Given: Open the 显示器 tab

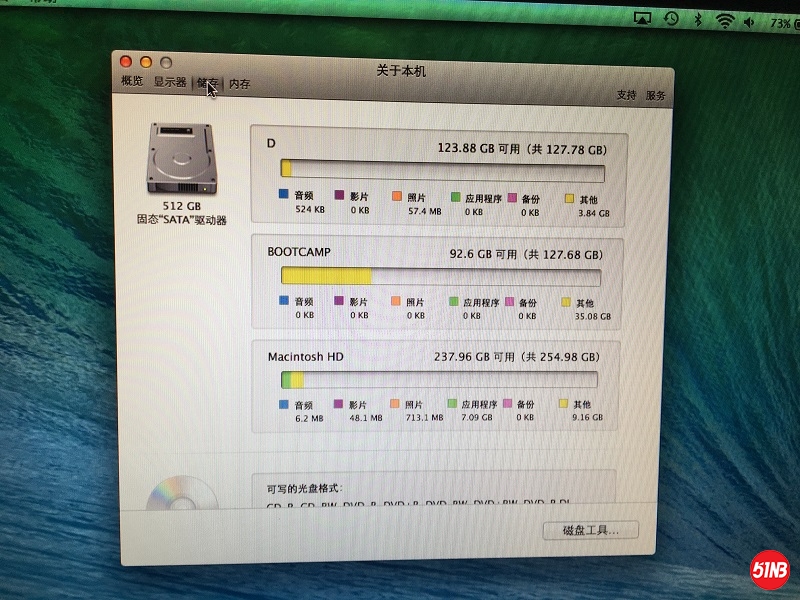Looking at the screenshot, I should point(170,82).
